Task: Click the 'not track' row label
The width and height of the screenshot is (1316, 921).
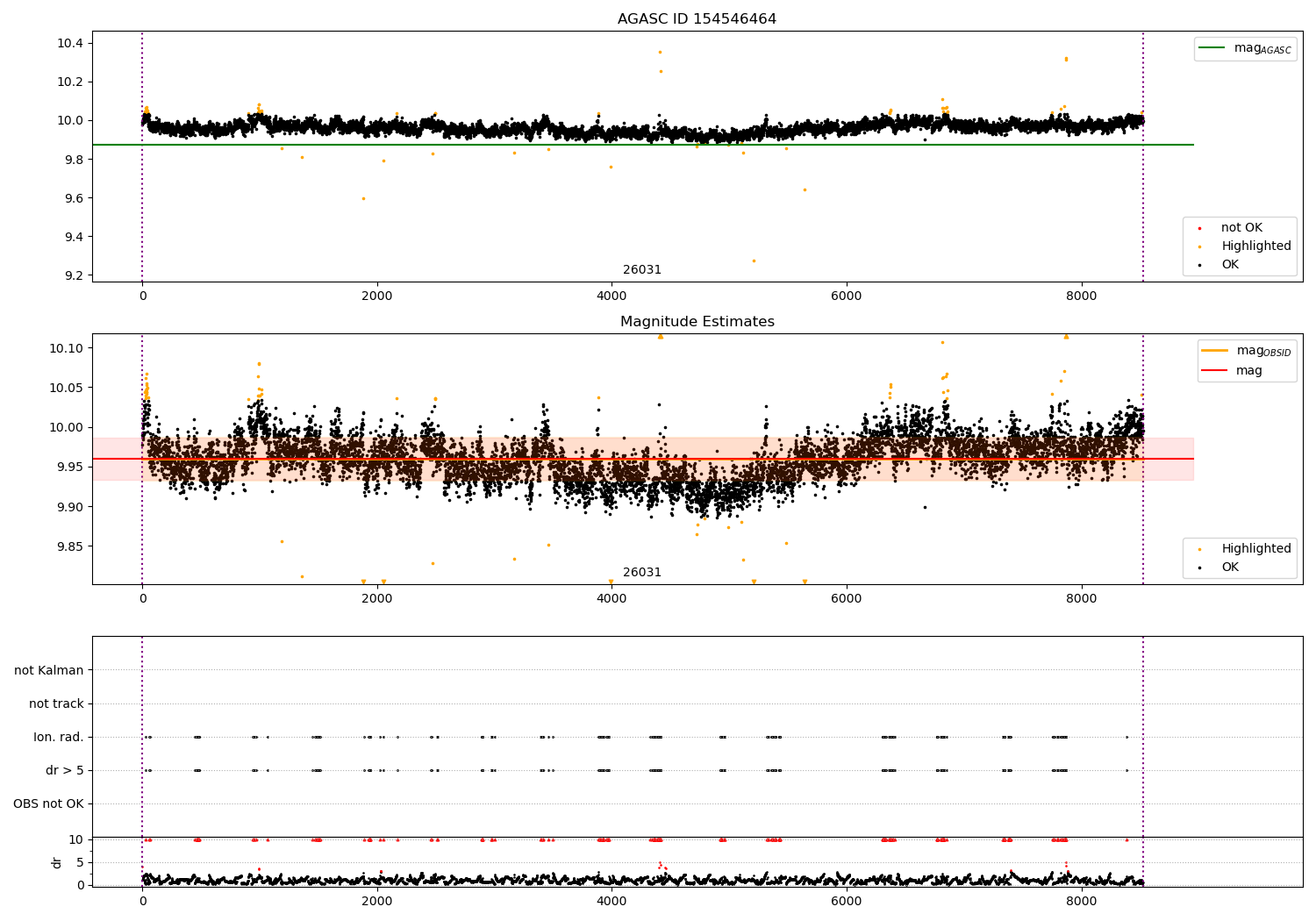Action: [x=56, y=703]
